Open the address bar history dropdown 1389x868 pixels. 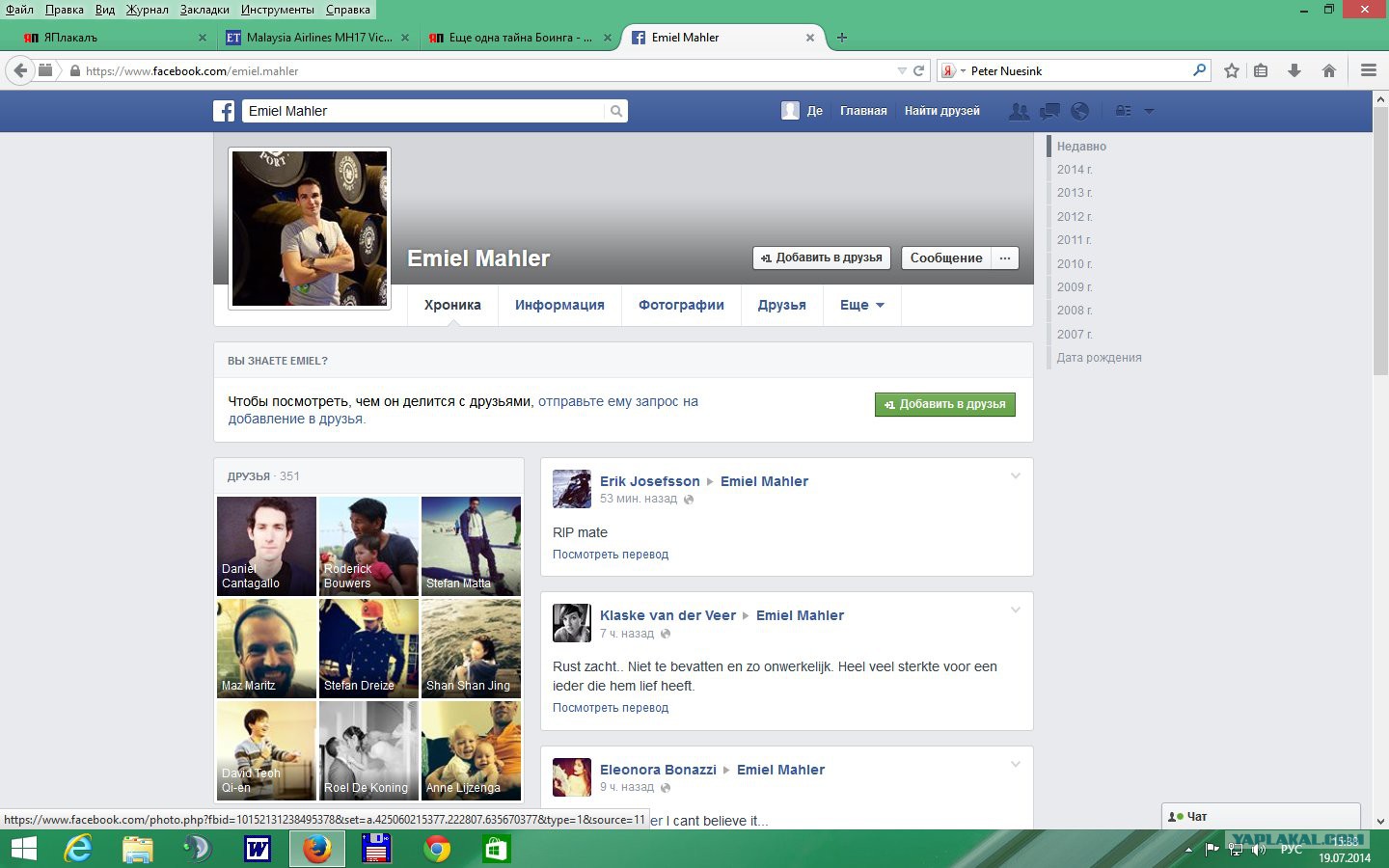tap(902, 70)
